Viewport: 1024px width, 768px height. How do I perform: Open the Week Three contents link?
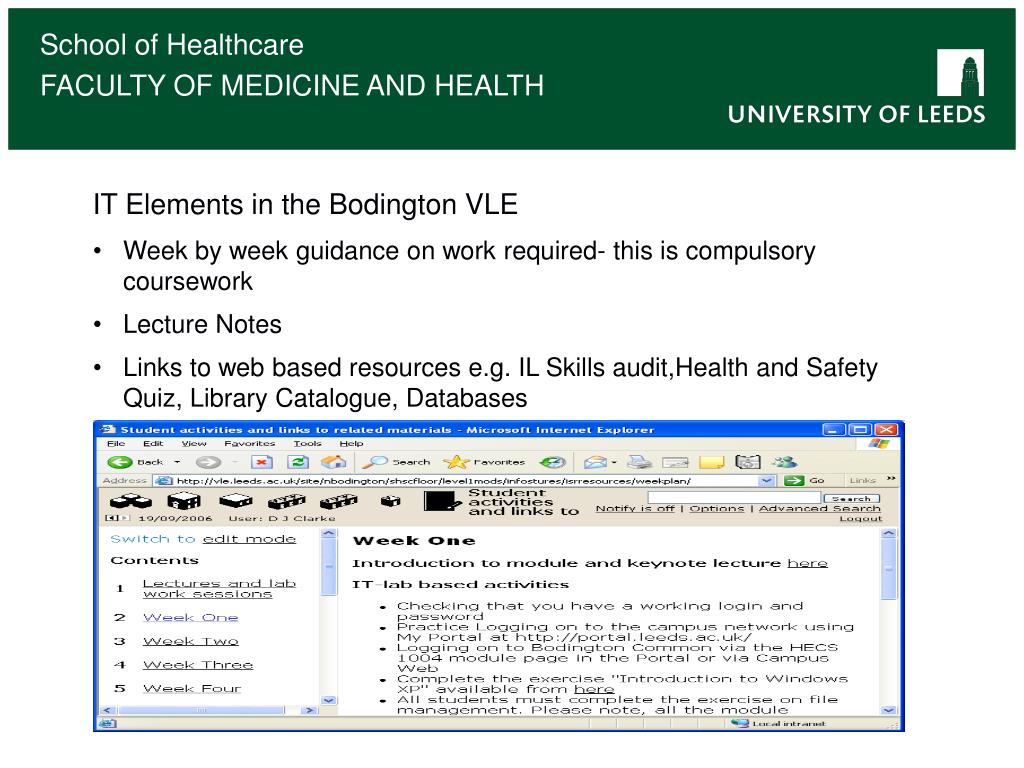coord(198,665)
